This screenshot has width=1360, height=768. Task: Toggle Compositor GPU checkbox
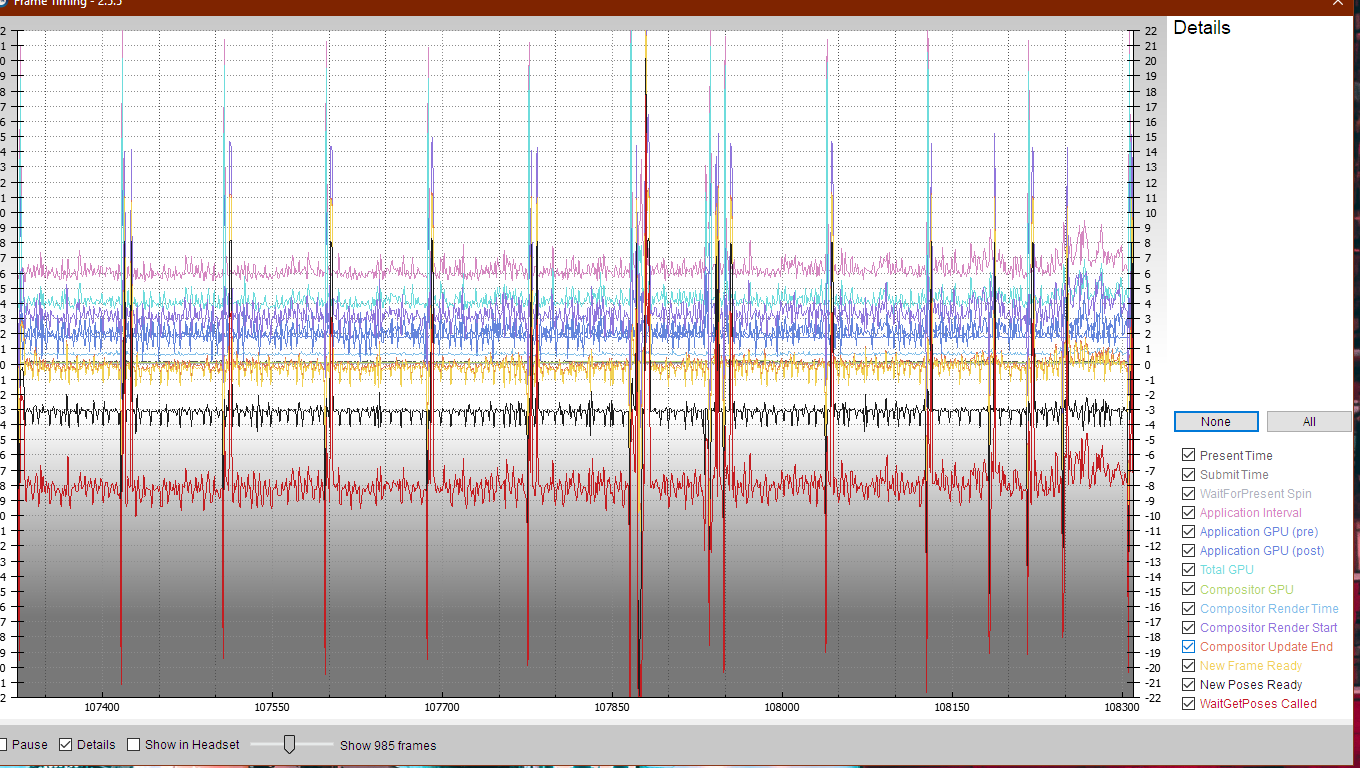coord(1188,589)
